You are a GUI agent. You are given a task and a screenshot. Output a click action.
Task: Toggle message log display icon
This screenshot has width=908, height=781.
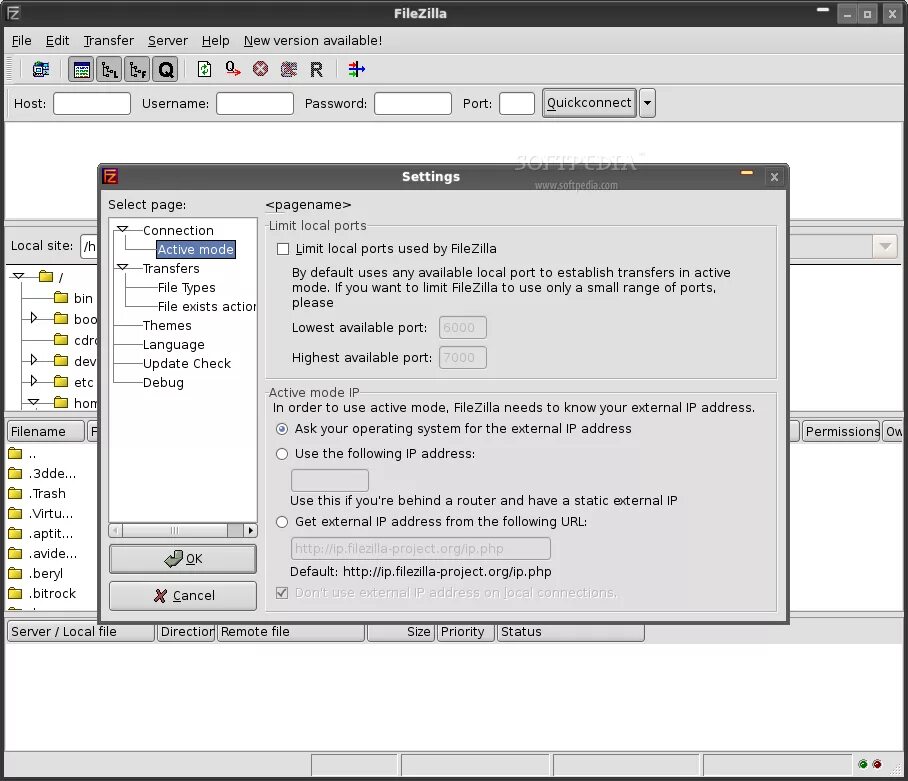81,70
